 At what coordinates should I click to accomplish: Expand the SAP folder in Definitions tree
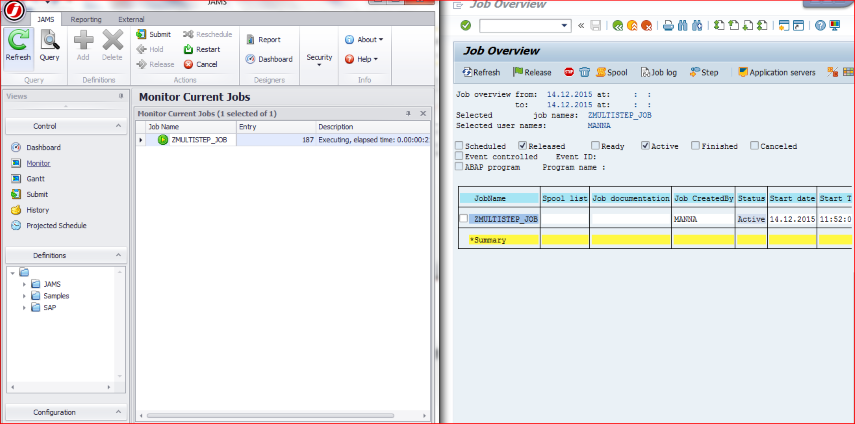click(x=24, y=307)
